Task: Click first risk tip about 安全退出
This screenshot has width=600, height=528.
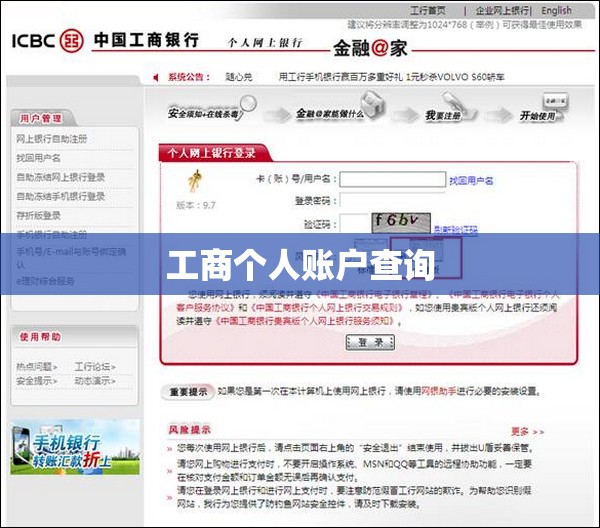Action: tap(355, 448)
